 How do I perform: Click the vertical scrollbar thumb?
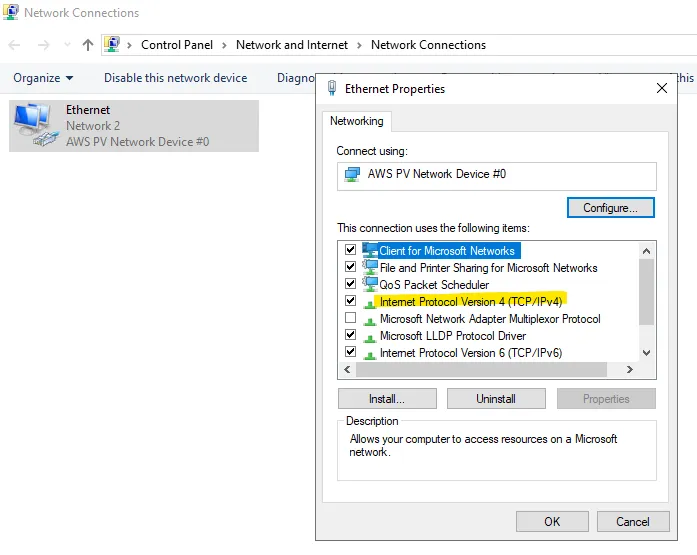point(646,292)
